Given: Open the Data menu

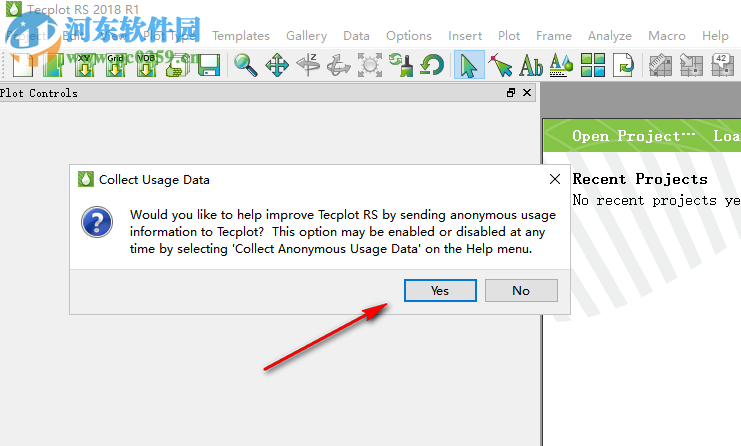Looking at the screenshot, I should [x=356, y=36].
